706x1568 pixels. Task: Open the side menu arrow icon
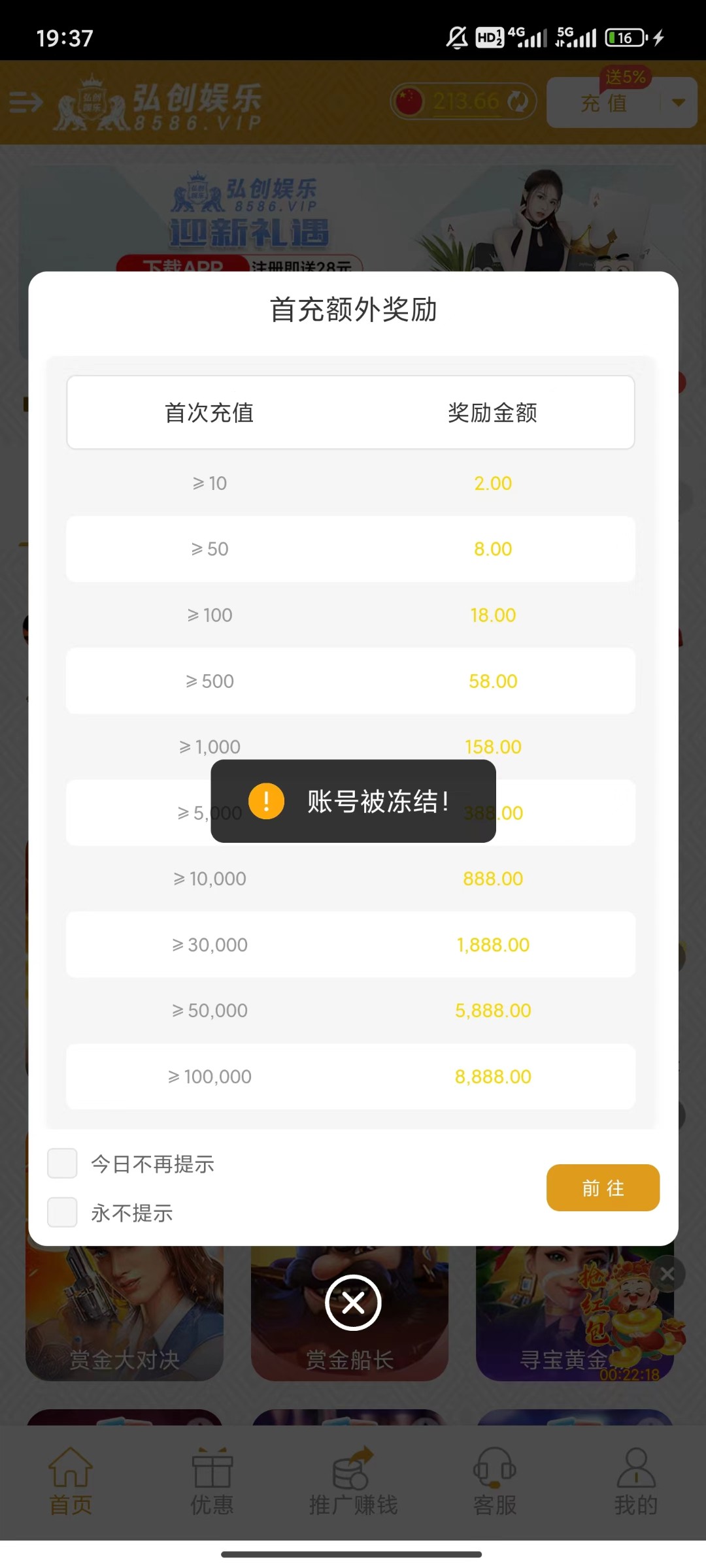[26, 103]
